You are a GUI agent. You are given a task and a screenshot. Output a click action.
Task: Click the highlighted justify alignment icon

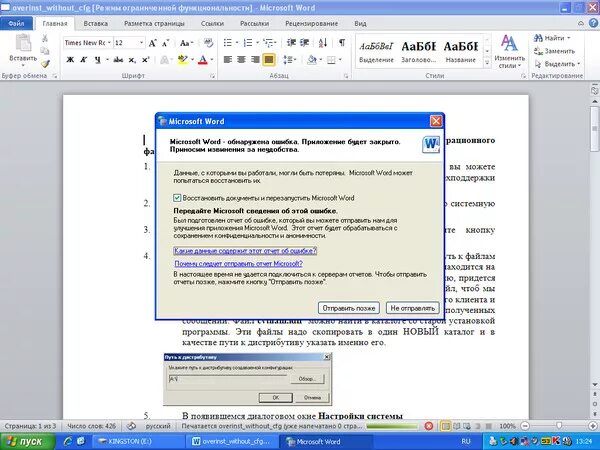coord(269,60)
